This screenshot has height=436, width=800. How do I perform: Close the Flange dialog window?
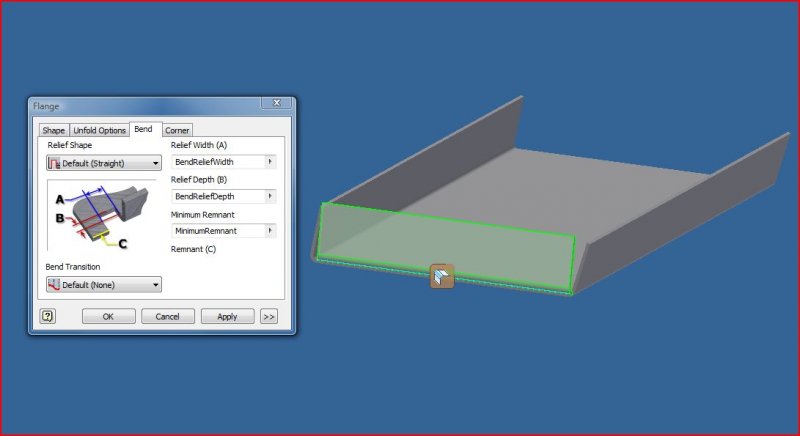(x=277, y=102)
